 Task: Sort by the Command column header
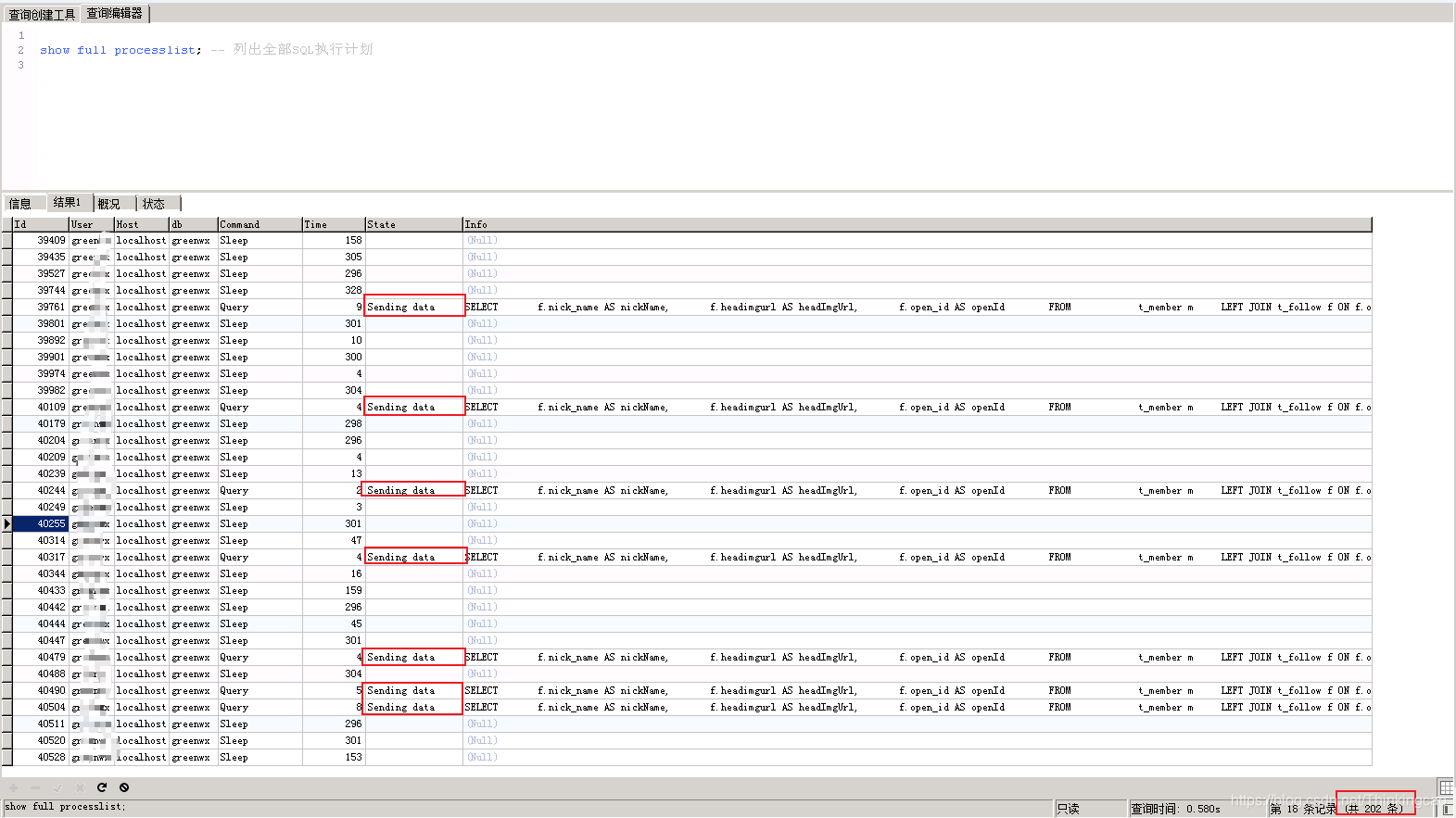click(x=260, y=224)
